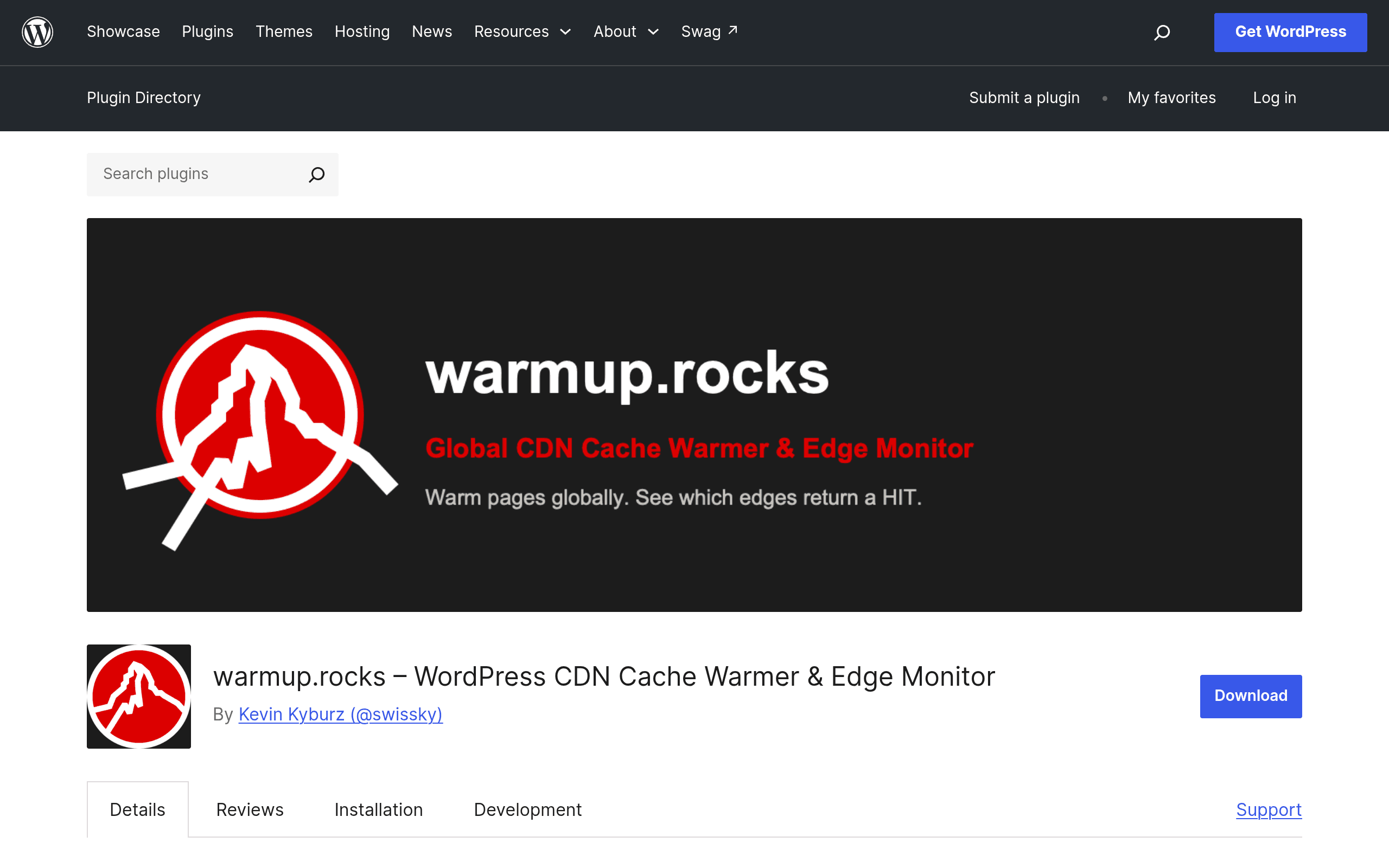1389x868 pixels.
Task: Expand the Resources dropdown menu
Action: coord(523,31)
